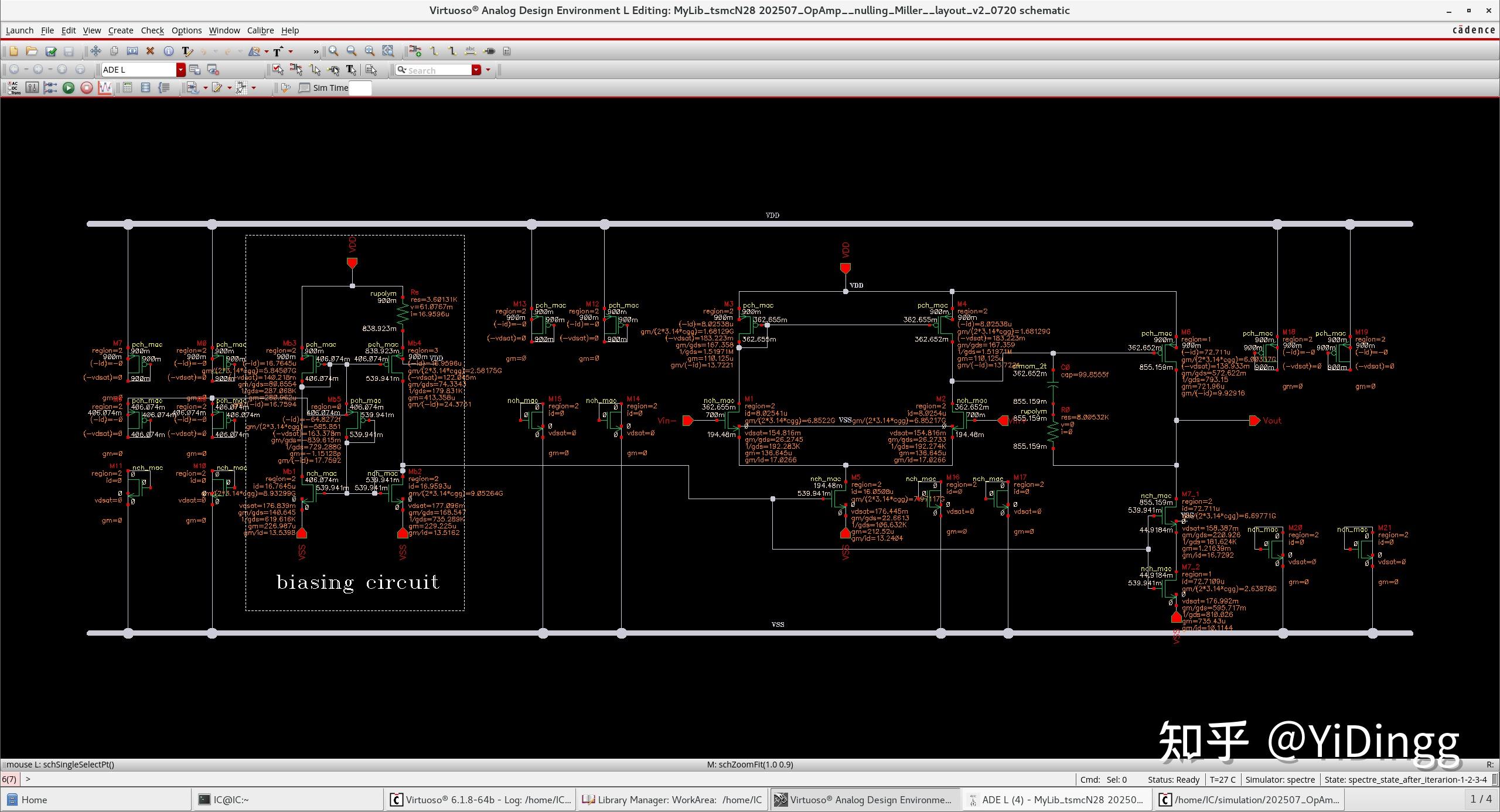1500x812 pixels.
Task: Select the Delete (red X) tool
Action: (150, 51)
